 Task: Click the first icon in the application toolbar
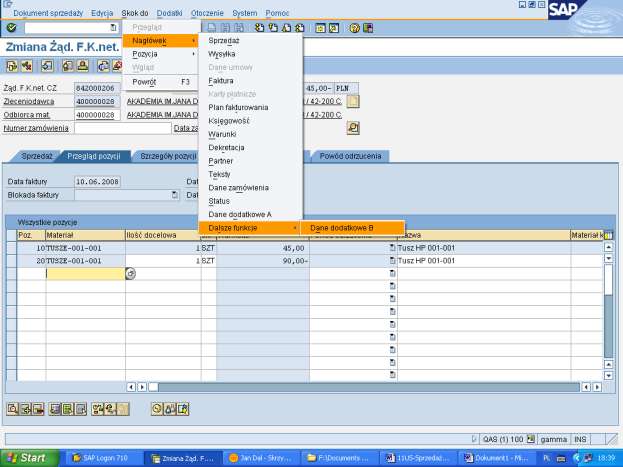pos(12,66)
